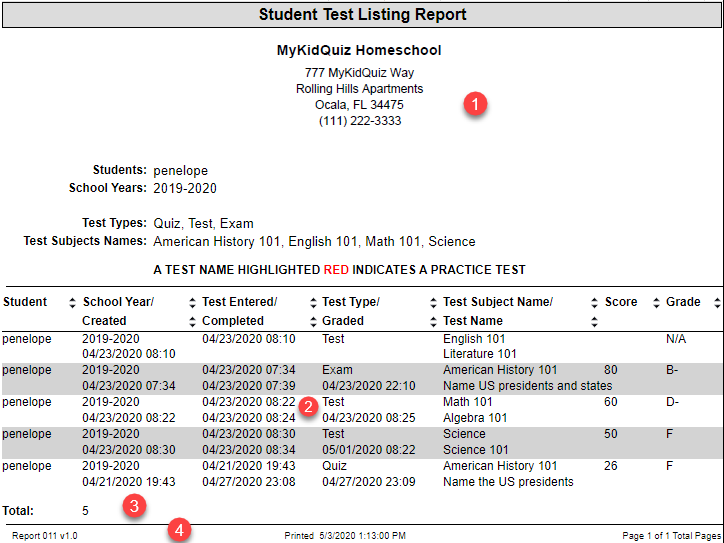
Task: Click the score value 60
Action: (611, 402)
